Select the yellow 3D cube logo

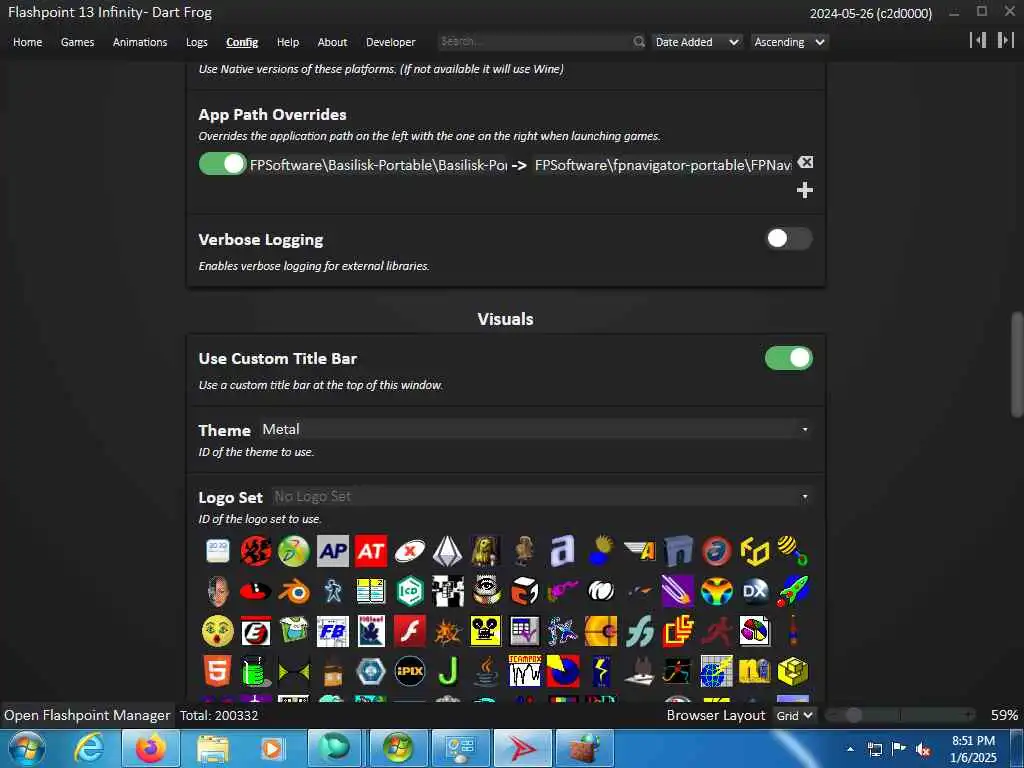pyautogui.click(x=793, y=671)
